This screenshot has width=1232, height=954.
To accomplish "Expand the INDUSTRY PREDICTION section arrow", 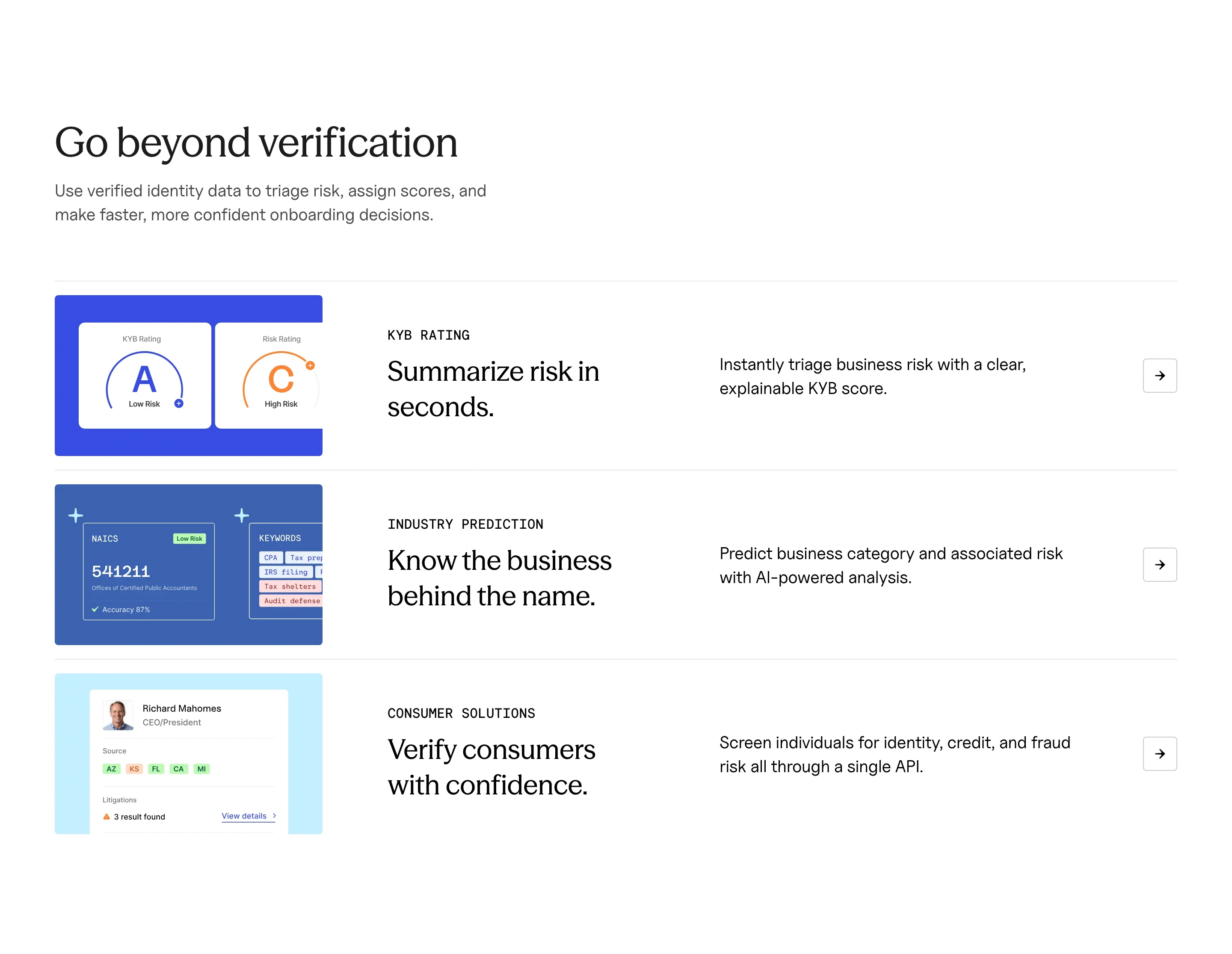I will pyautogui.click(x=1160, y=565).
